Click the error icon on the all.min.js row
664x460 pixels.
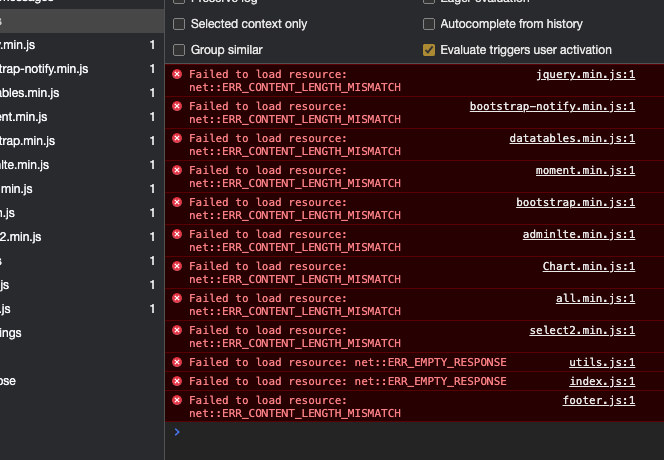pos(177,298)
